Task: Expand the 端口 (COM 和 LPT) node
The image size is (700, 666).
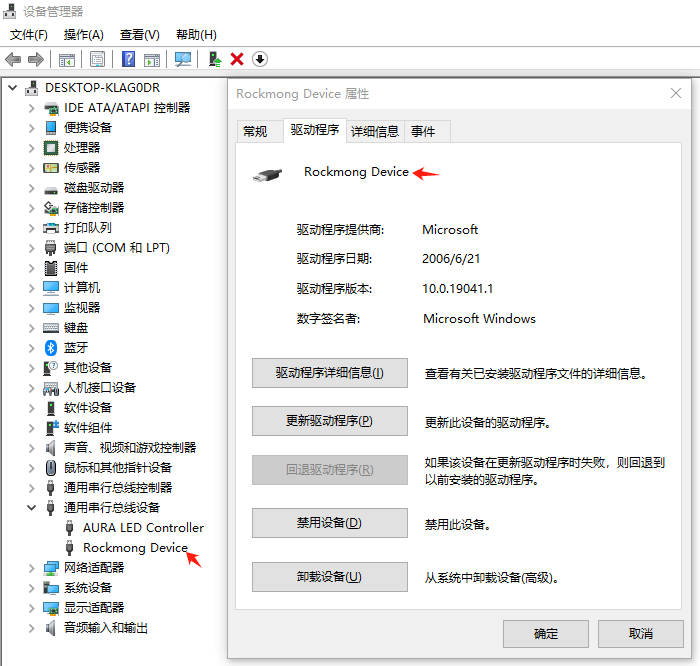Action: [31, 248]
